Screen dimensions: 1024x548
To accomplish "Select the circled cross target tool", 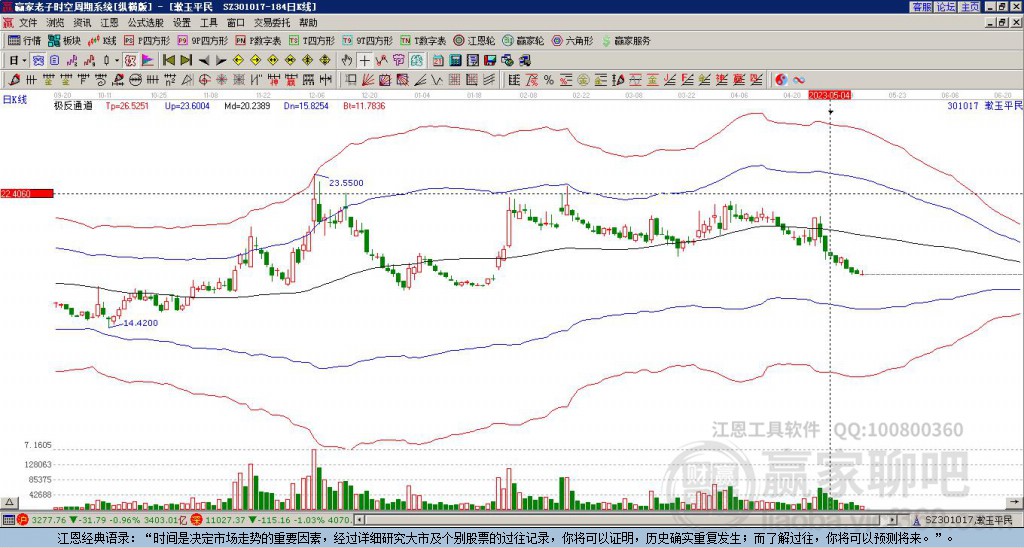I will 204,80.
